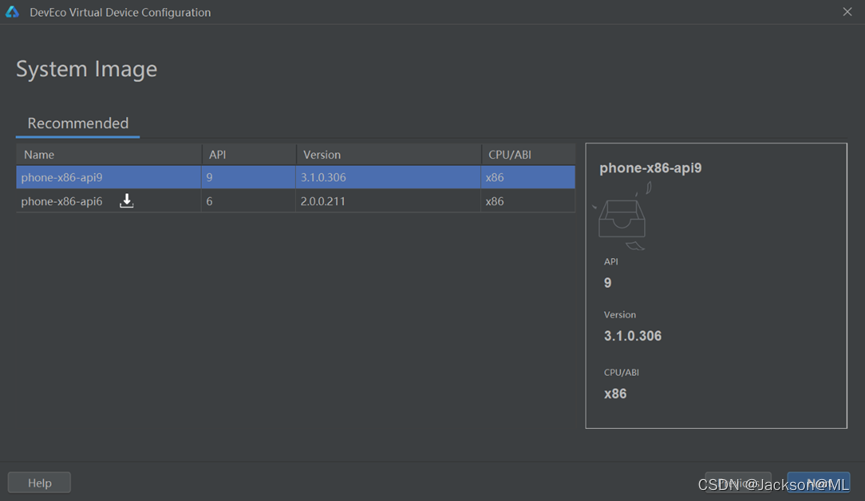Click the box illustration in details panel

[x=623, y=217]
